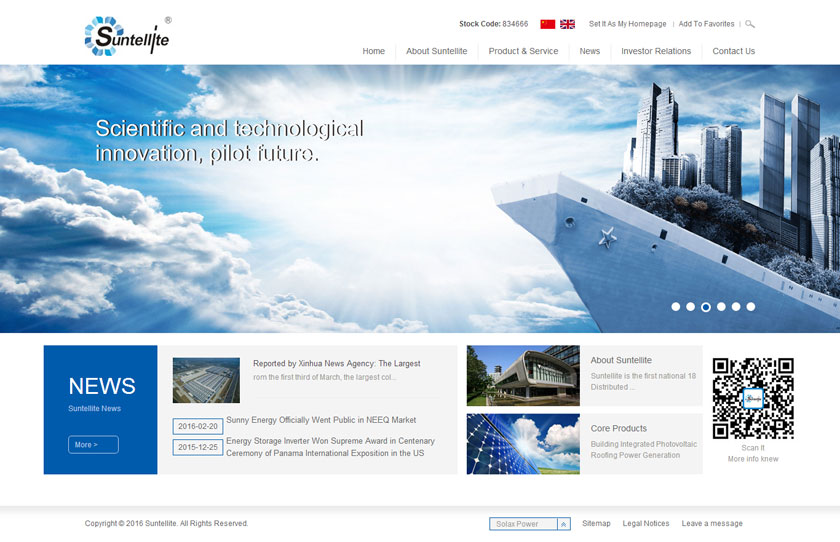Read Sunny Energy NEEQ Market news
This screenshot has height=542, width=840.
321,420
